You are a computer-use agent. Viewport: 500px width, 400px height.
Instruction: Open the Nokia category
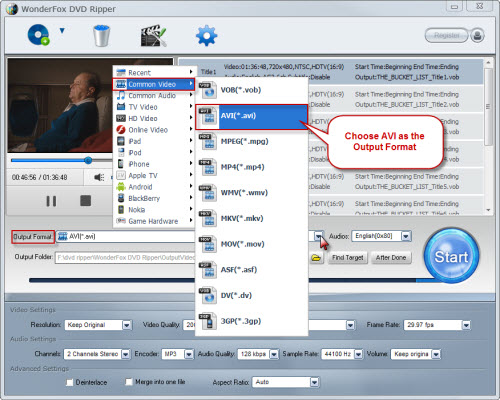tap(154, 210)
